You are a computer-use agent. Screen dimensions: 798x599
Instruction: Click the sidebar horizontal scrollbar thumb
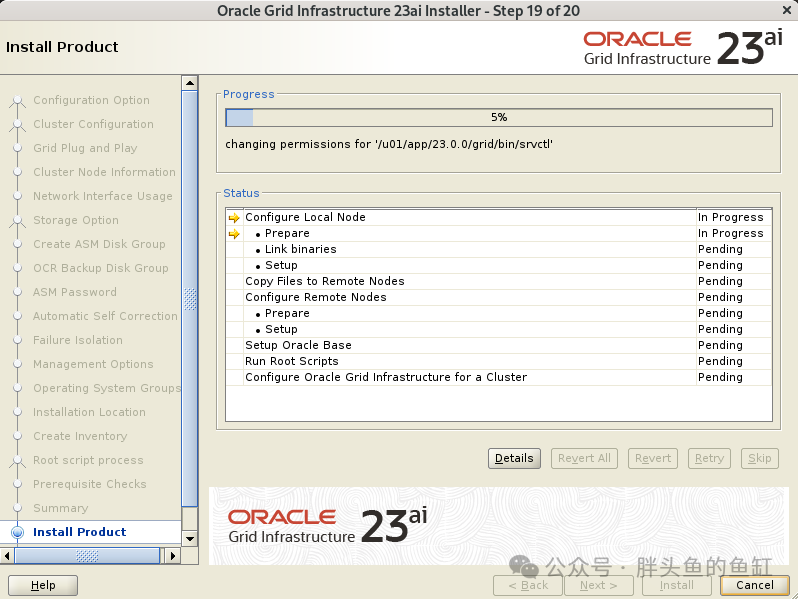tap(87, 556)
